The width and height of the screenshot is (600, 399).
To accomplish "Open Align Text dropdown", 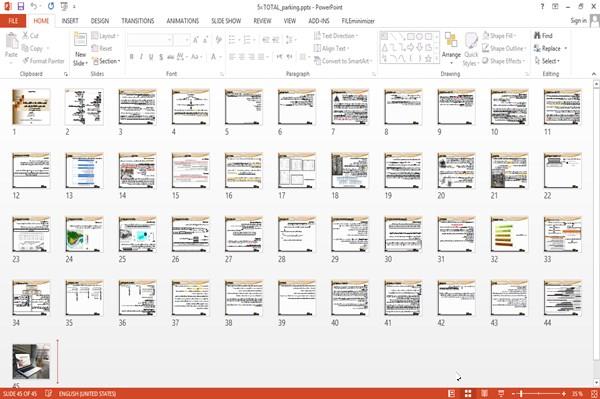I will click(331, 48).
